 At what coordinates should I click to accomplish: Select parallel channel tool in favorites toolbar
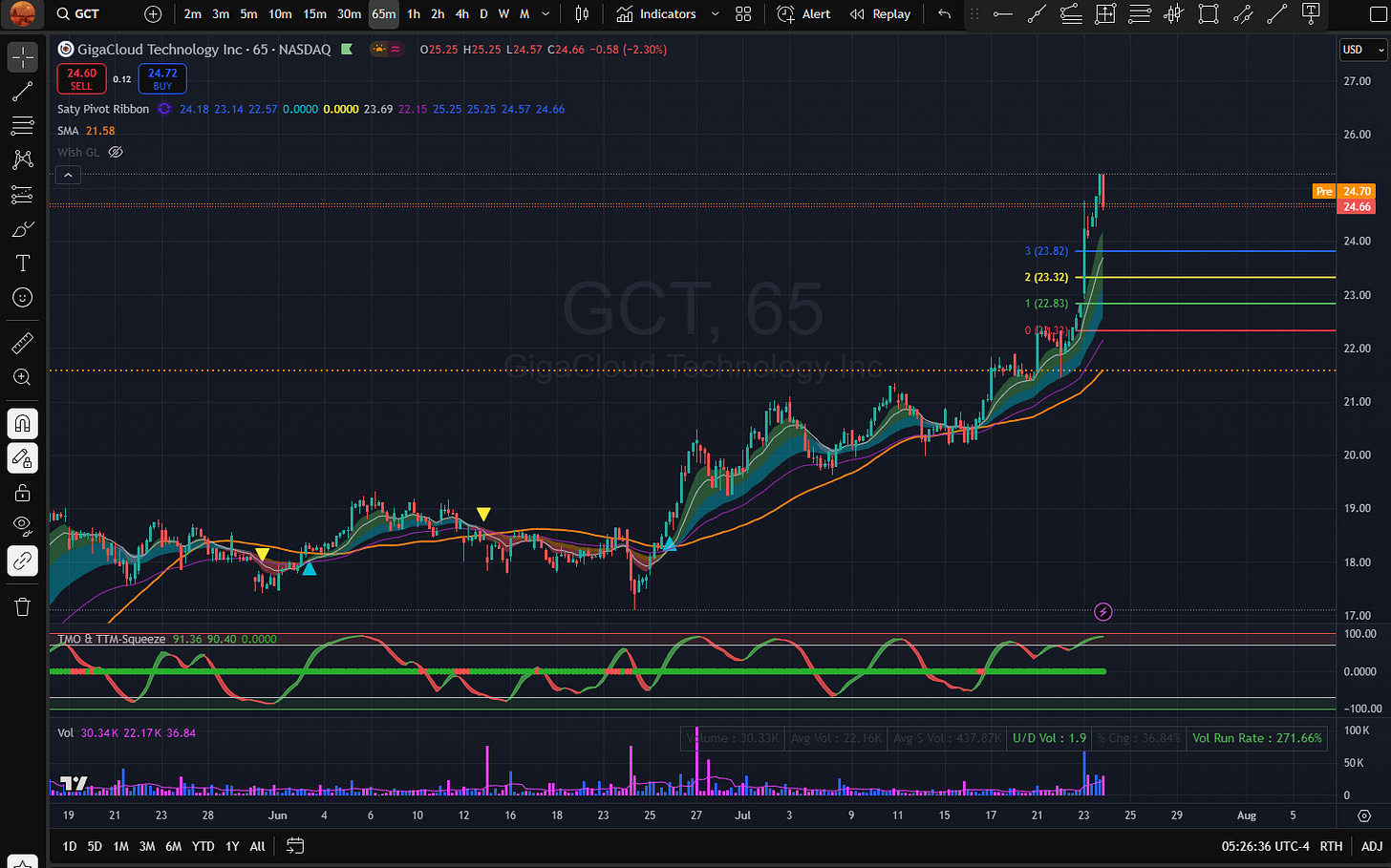(1243, 14)
